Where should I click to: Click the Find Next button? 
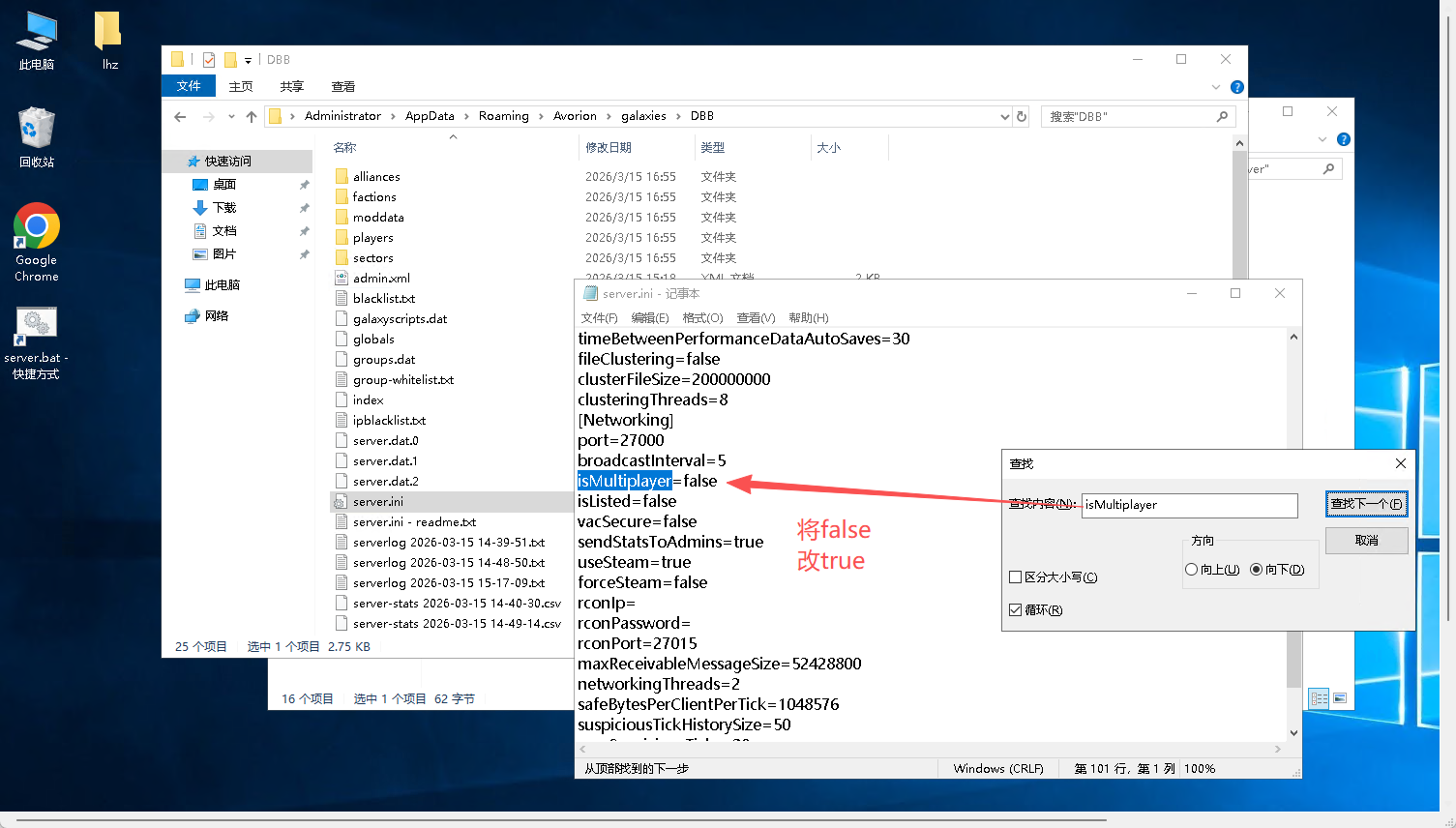coord(1366,504)
